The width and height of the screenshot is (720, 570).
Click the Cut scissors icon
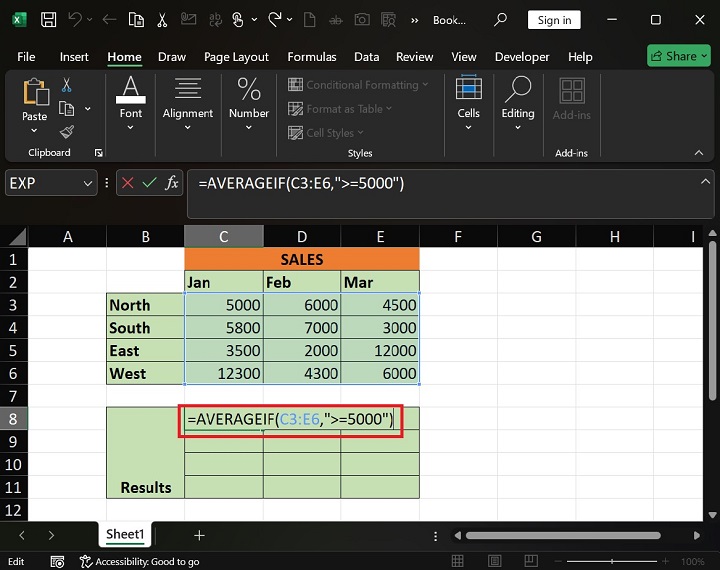[67, 86]
